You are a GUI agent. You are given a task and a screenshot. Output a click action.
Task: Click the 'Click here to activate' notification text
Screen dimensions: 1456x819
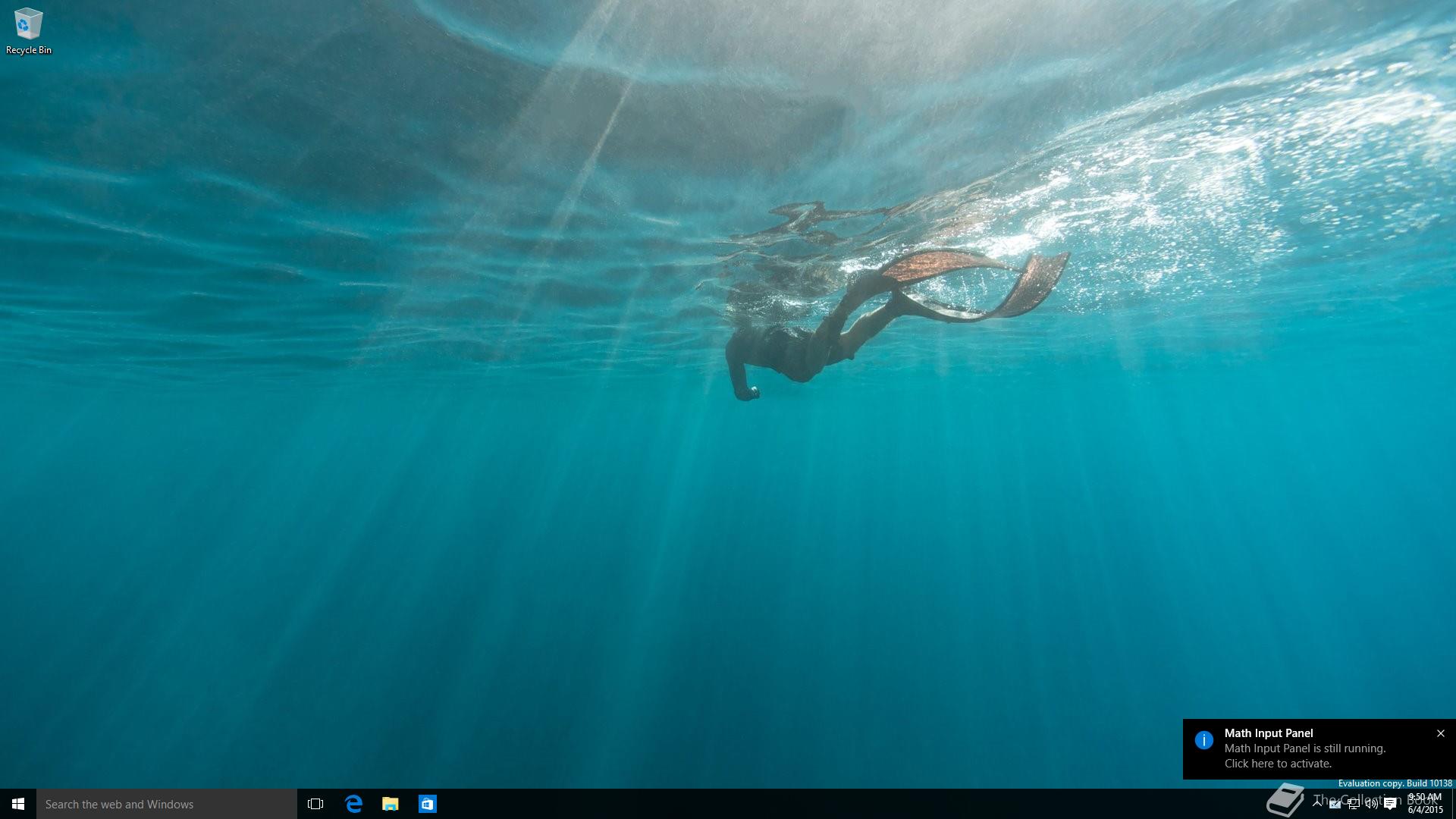(x=1278, y=764)
